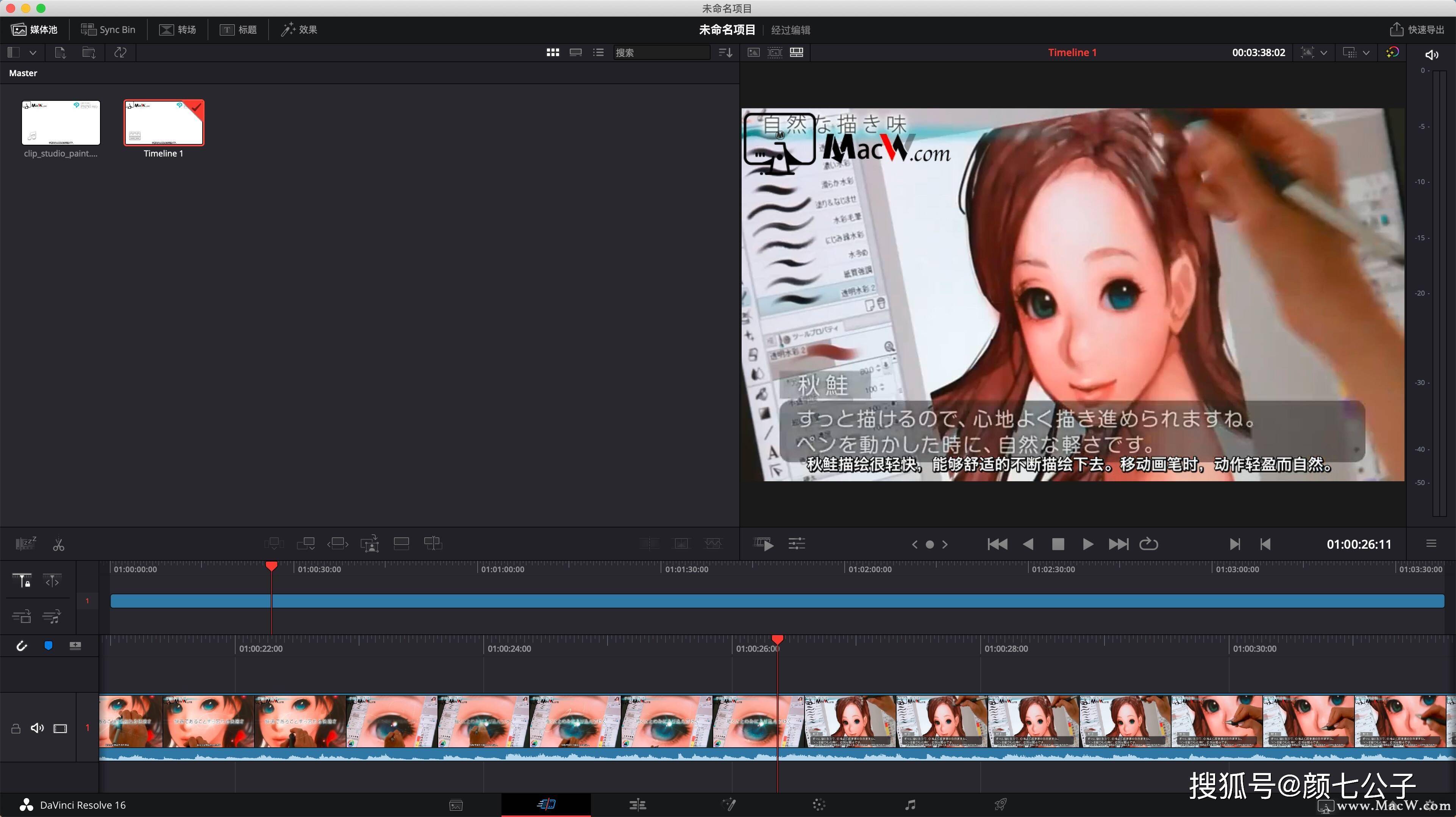Switch media pool to list view

pos(598,53)
